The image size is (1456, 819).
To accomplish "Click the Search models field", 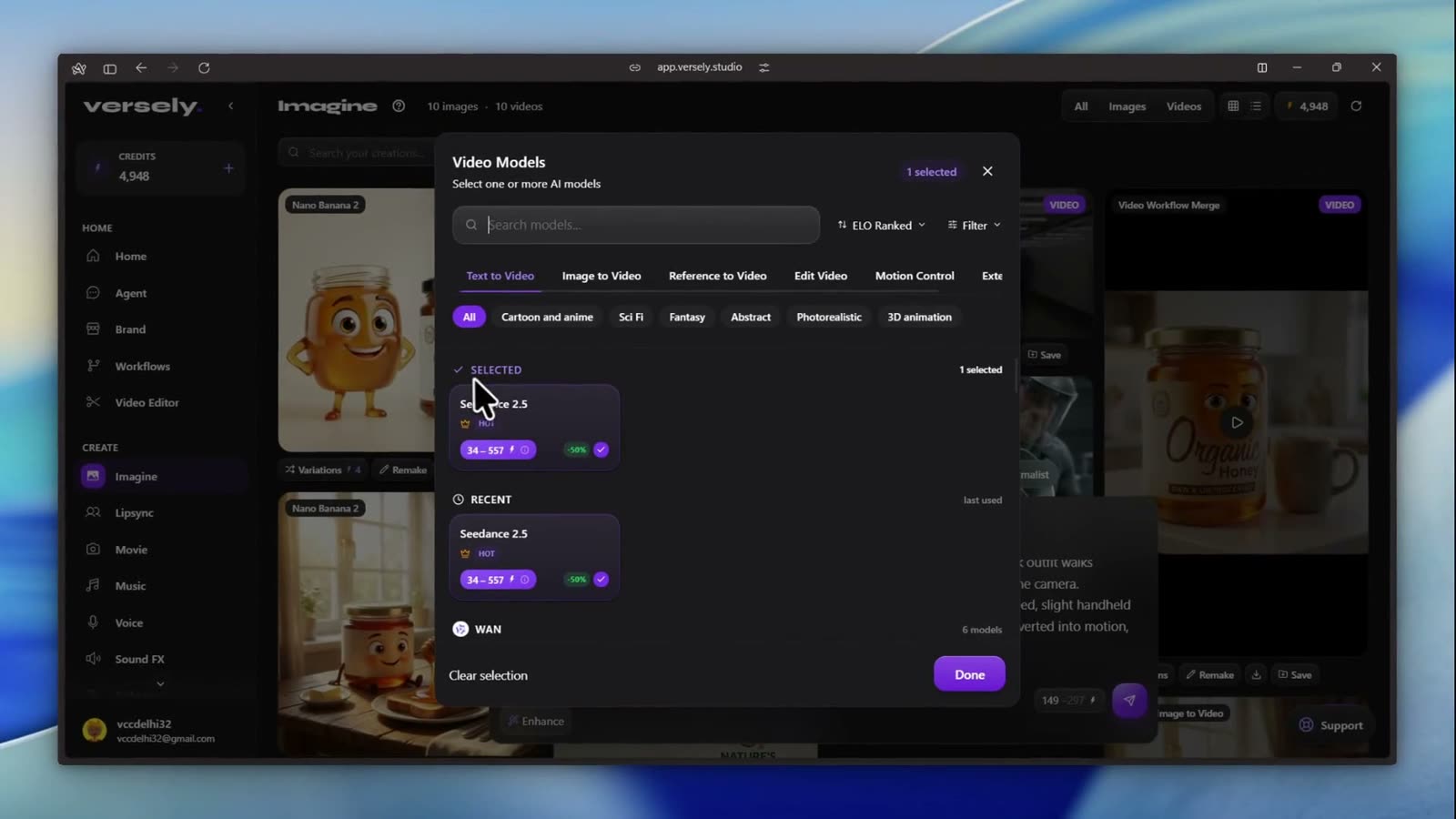I will (x=636, y=225).
